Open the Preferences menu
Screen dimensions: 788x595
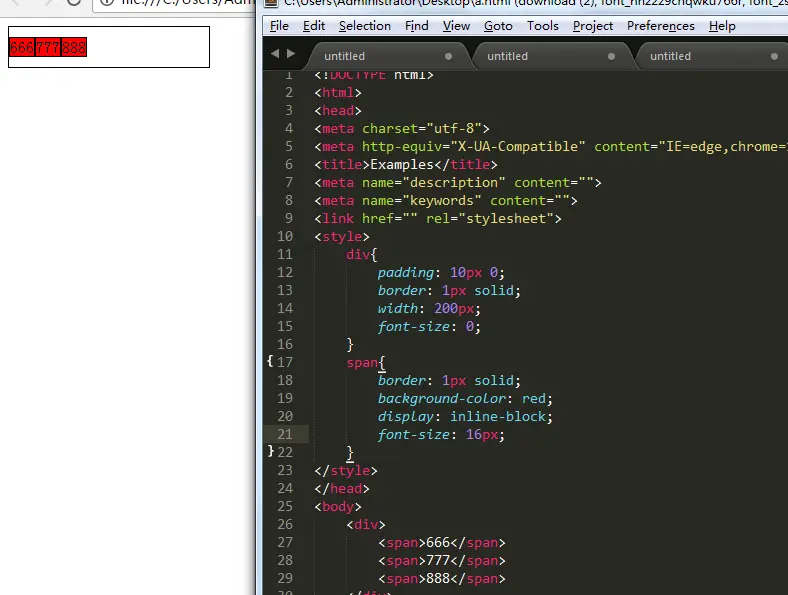click(660, 26)
